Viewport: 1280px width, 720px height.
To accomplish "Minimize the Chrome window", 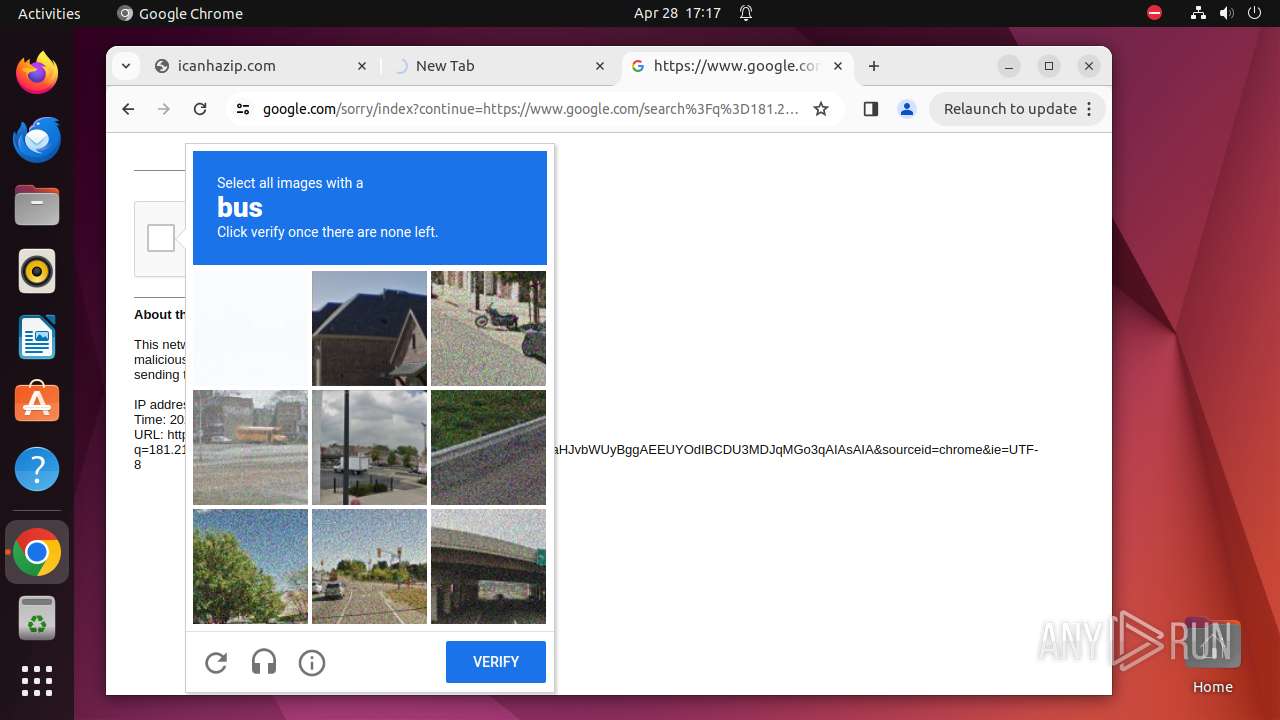I will (1009, 66).
